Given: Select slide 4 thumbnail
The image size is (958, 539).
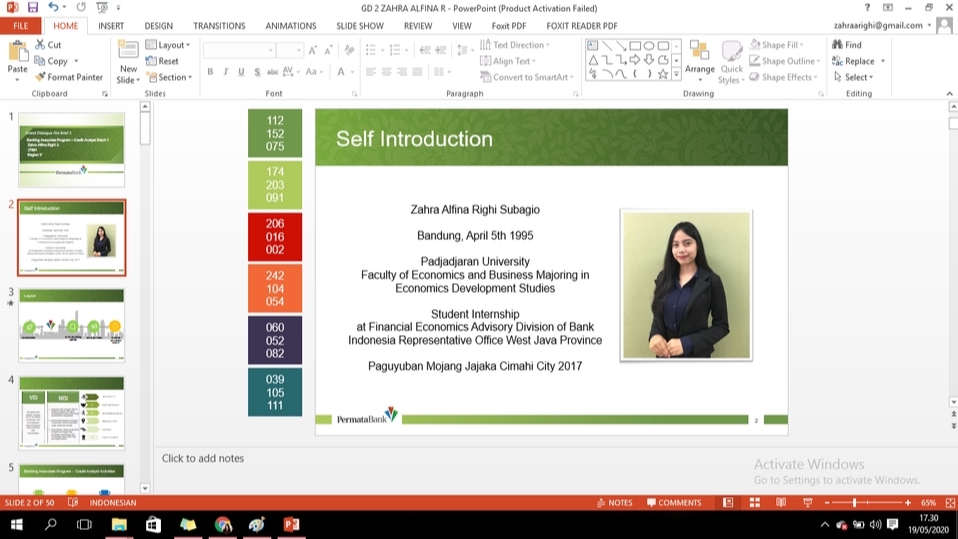Looking at the screenshot, I should (71, 413).
